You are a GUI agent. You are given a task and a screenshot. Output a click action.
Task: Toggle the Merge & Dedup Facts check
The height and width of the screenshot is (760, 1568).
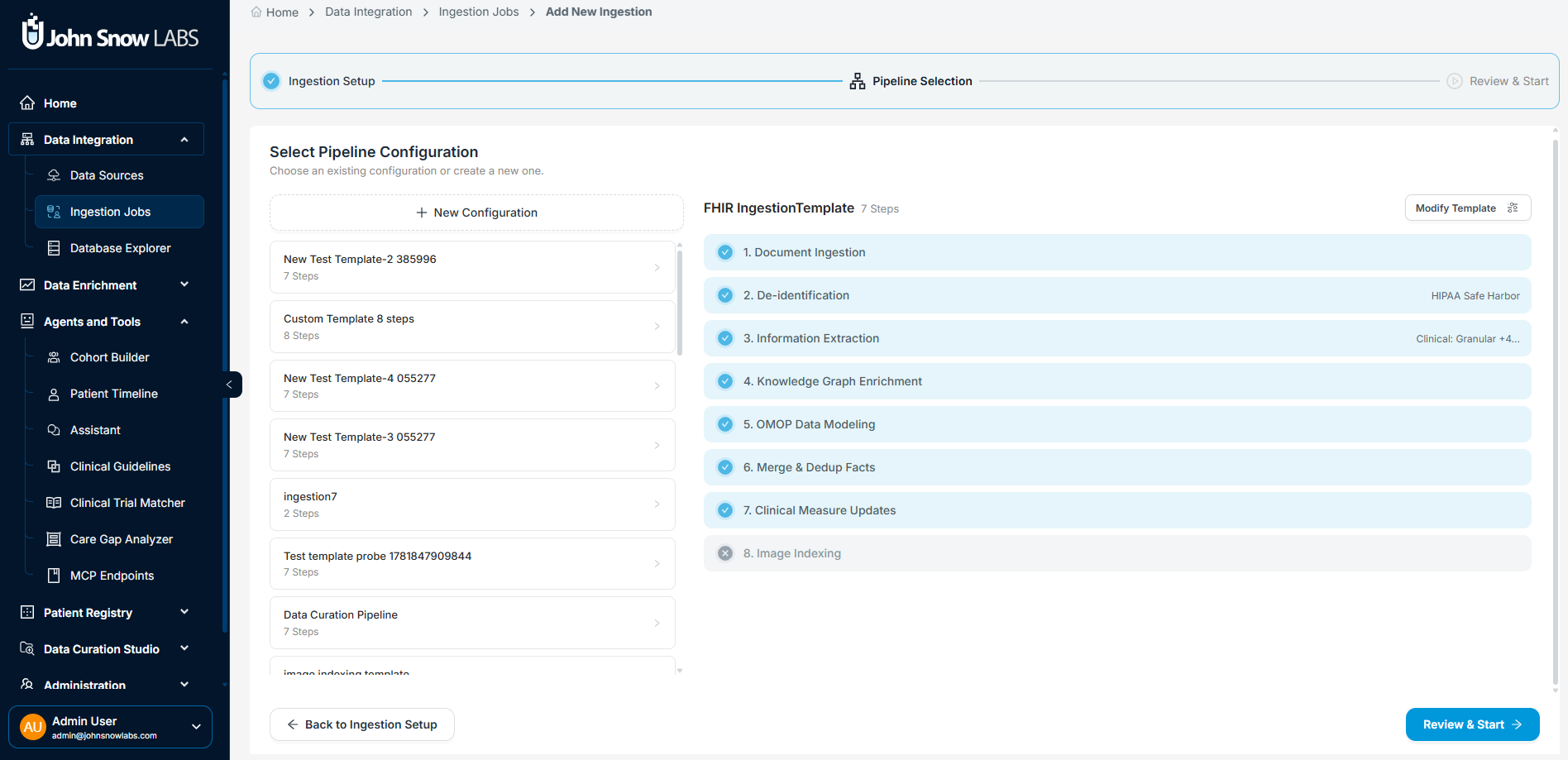[x=725, y=467]
